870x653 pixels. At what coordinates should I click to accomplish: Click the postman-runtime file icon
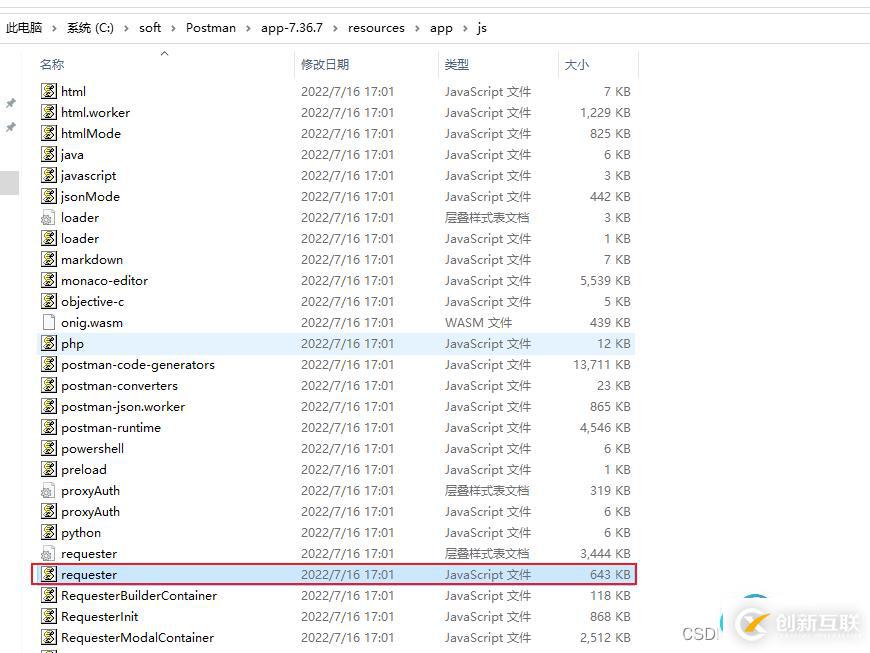[49, 427]
